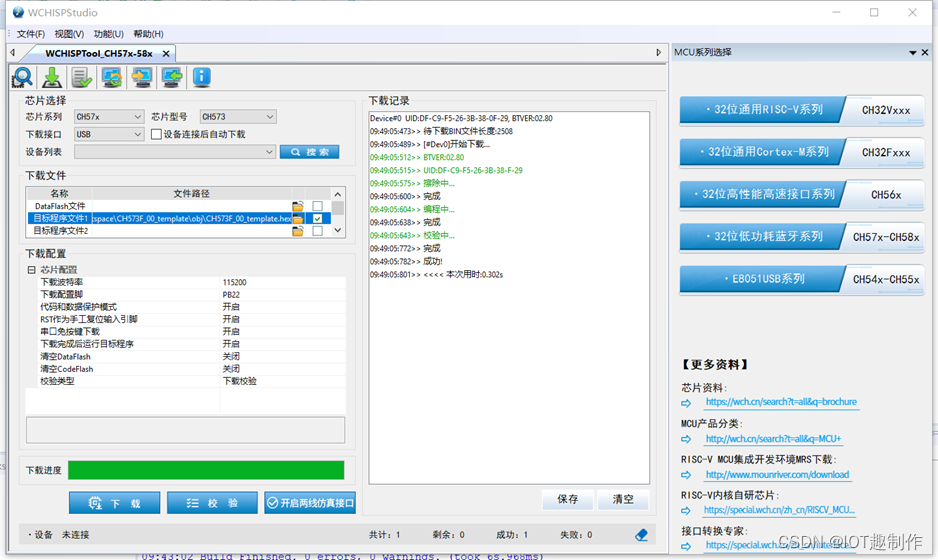Open 下载接口 dropdown showing USB
938x560 pixels.
pyautogui.click(x=109, y=134)
